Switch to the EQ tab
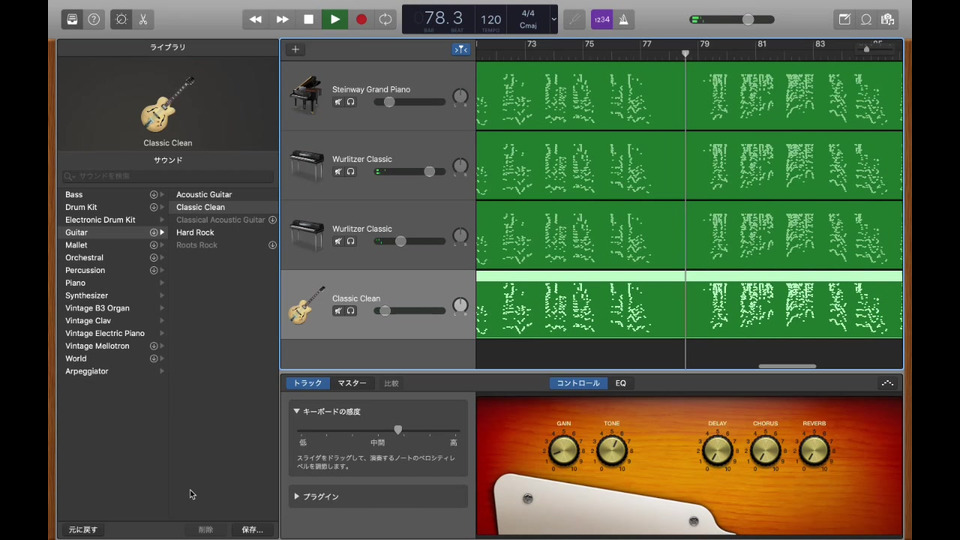960x540 pixels. click(621, 383)
